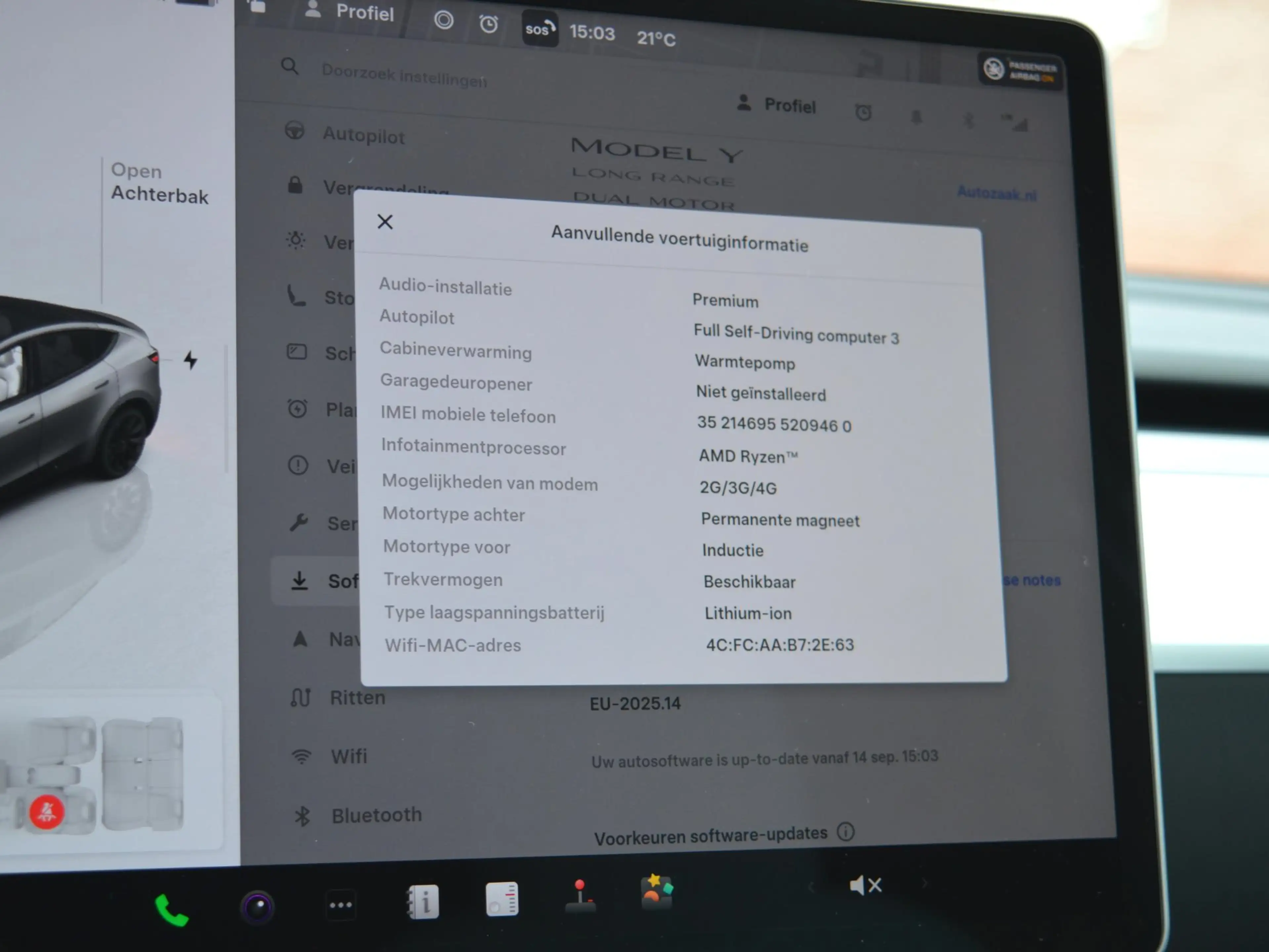Click the Autozaak.nl link
1269x952 pixels.
(996, 193)
